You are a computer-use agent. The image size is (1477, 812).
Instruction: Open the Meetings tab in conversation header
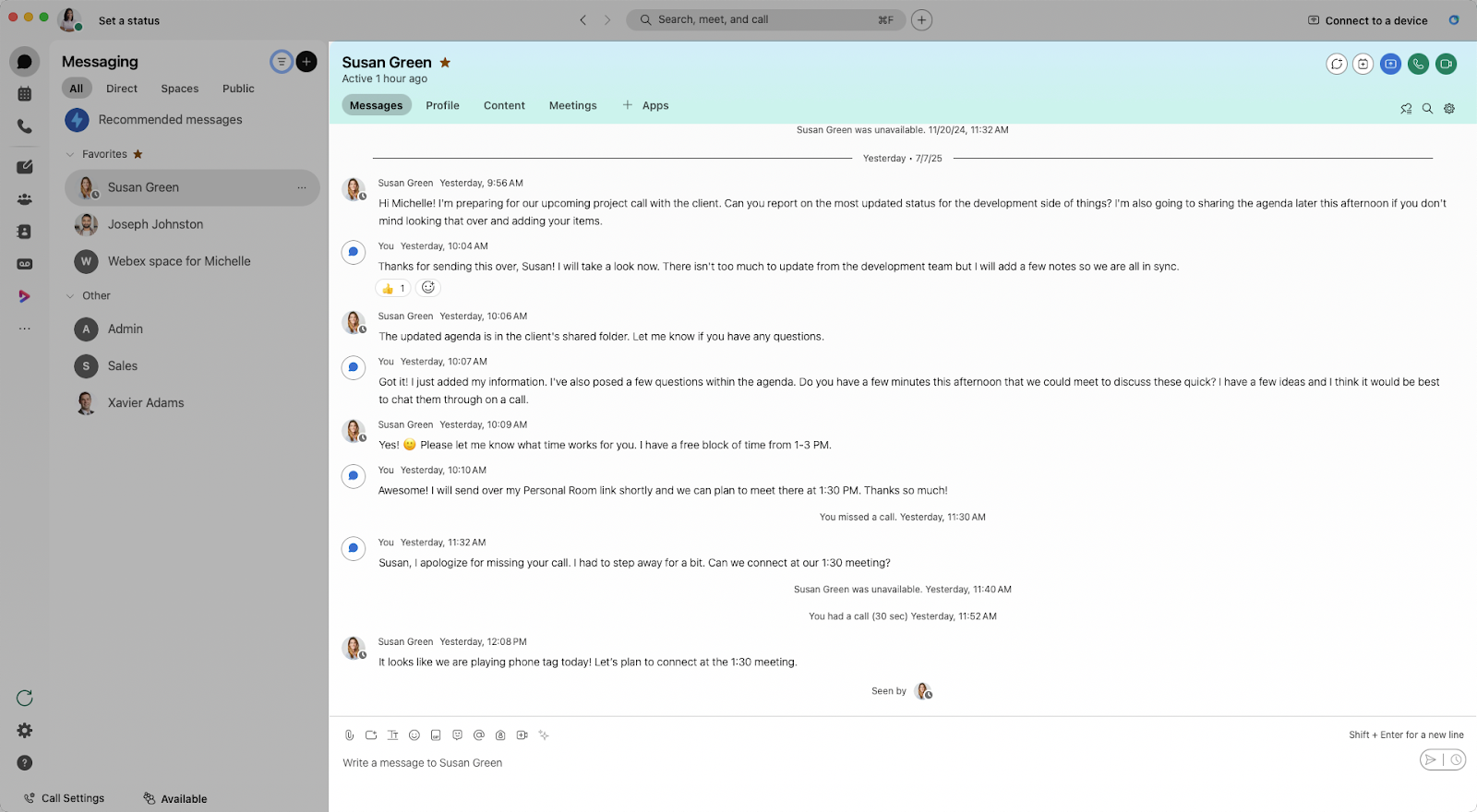click(x=573, y=105)
